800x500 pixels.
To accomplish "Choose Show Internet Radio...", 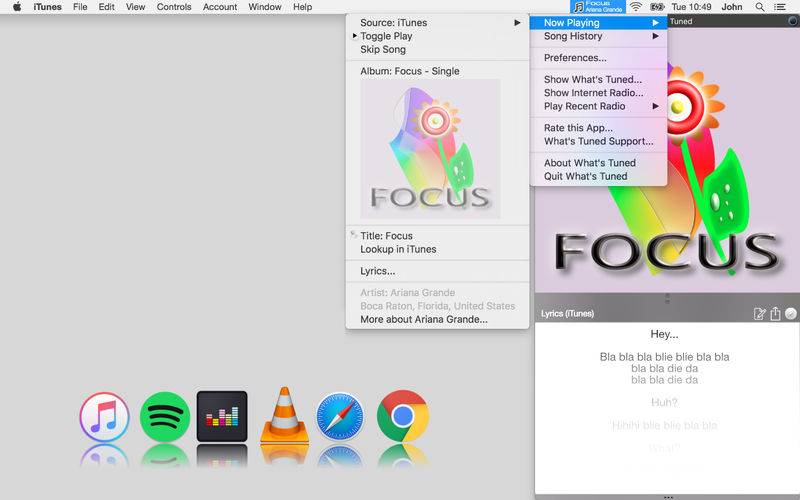I will pyautogui.click(x=598, y=93).
